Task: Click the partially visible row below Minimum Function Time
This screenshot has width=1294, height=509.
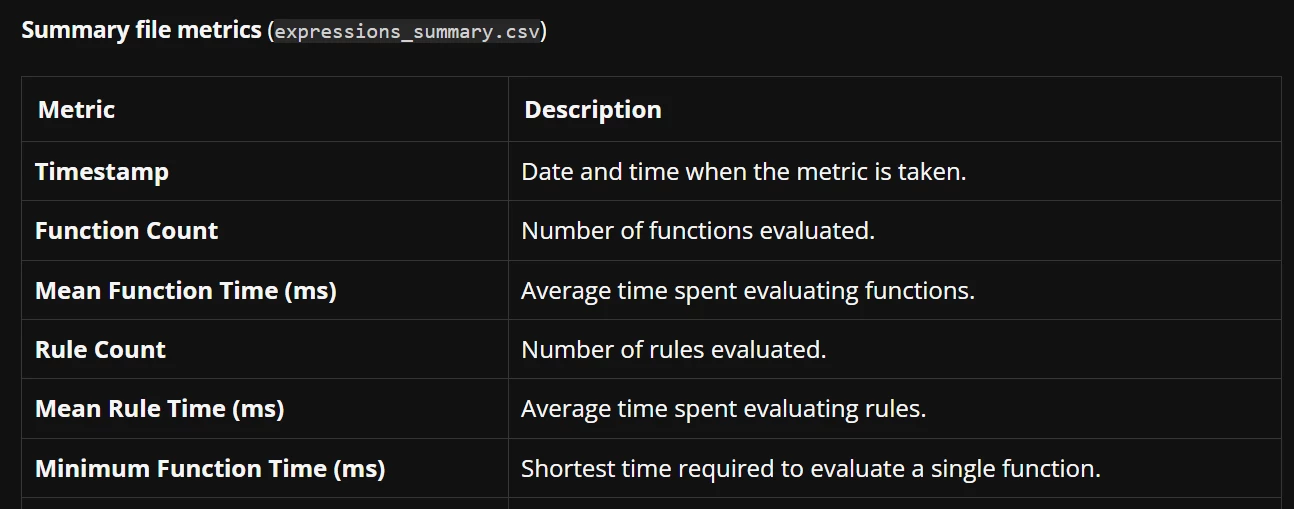Action: (651, 503)
